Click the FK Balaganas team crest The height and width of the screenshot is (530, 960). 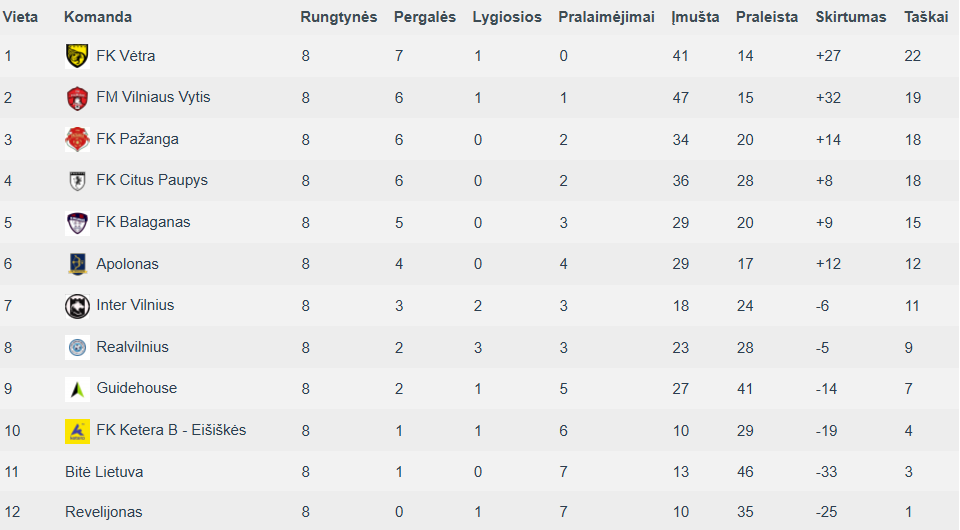click(x=77, y=223)
